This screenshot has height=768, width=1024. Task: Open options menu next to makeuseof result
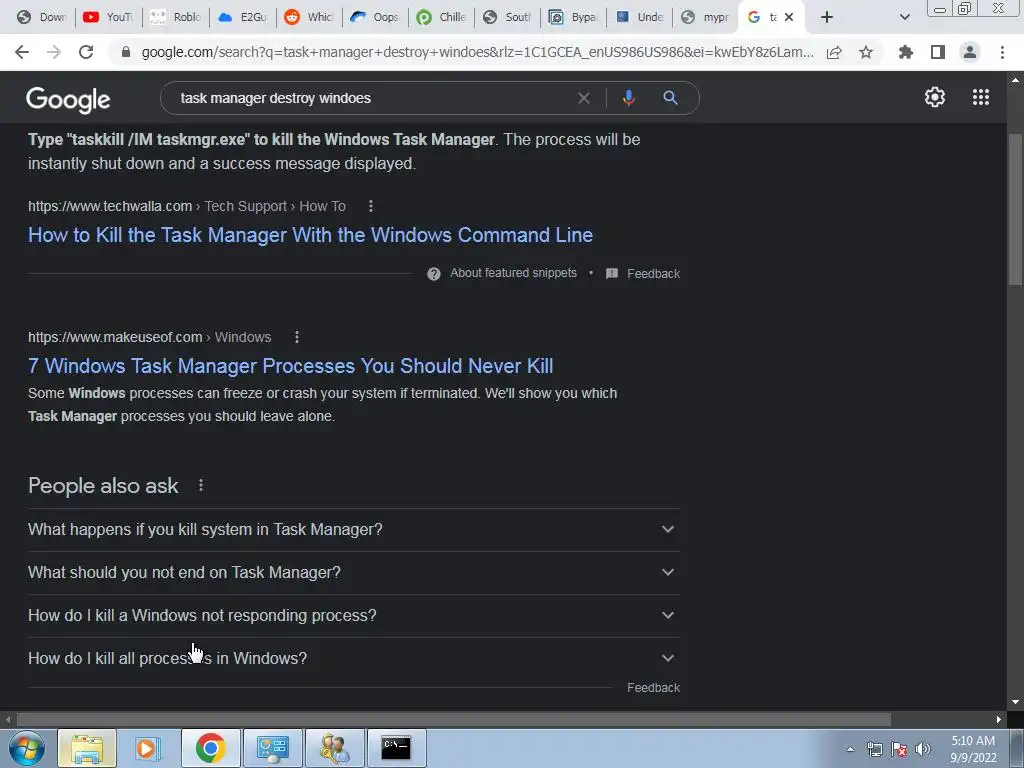pos(297,337)
